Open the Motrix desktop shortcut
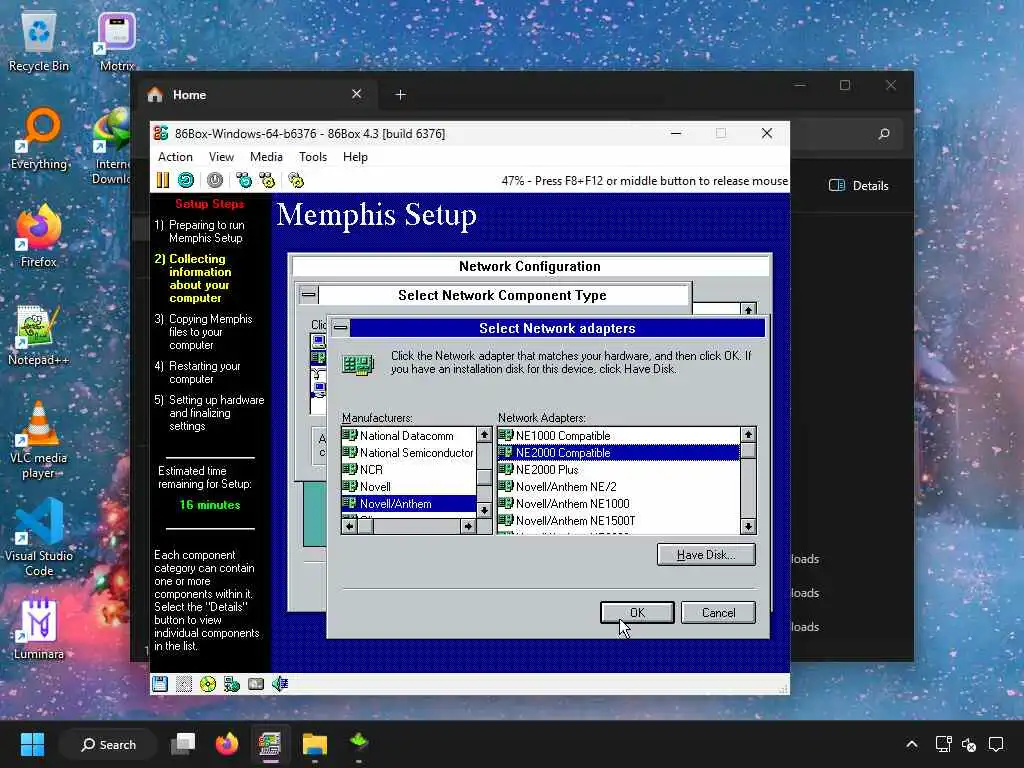 (118, 43)
